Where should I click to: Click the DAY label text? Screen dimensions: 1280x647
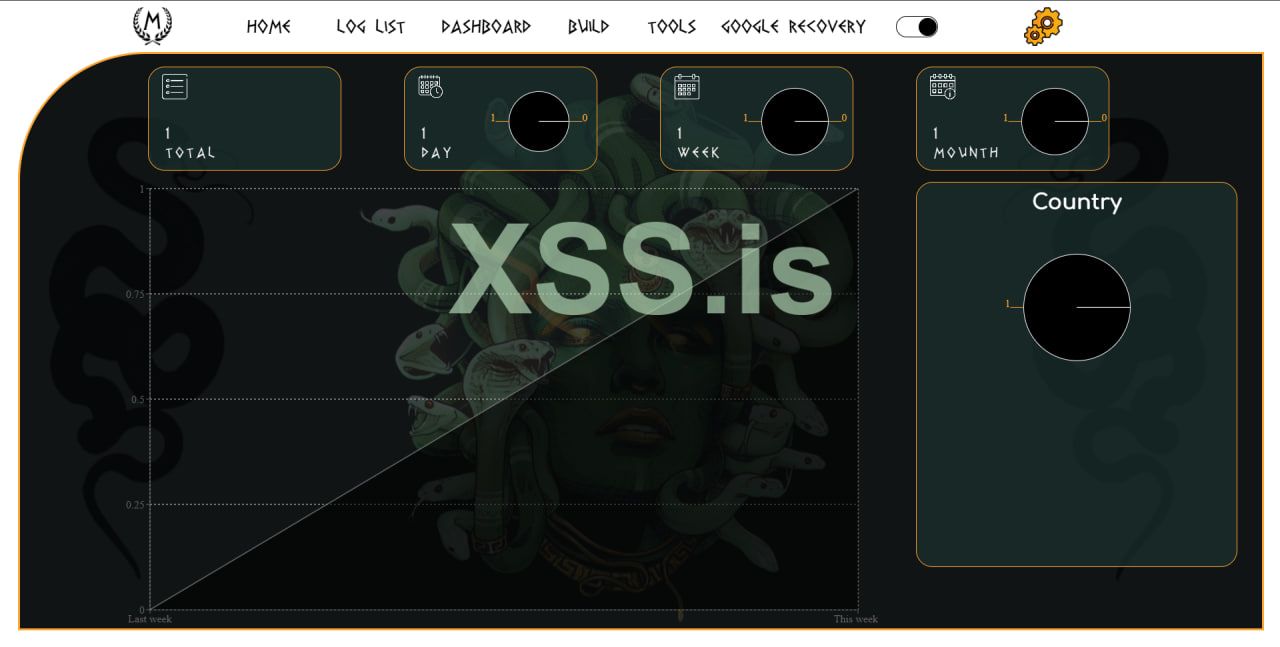(436, 153)
